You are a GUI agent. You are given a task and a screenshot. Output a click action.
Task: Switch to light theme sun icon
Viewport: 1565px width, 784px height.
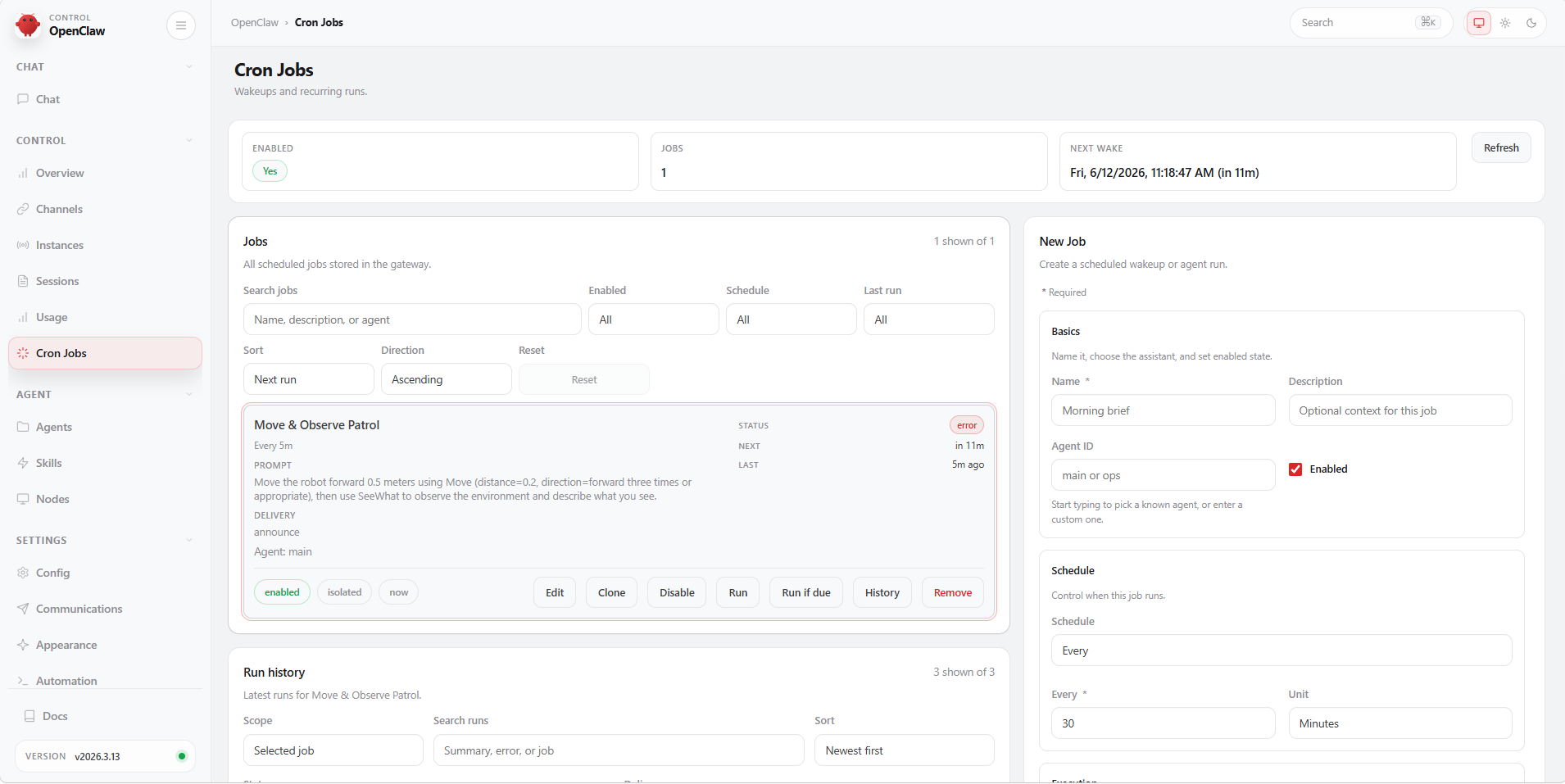(1505, 23)
